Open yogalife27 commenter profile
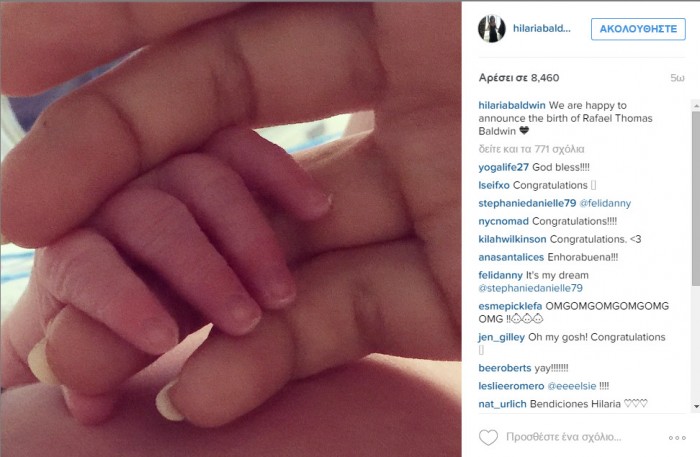 [503, 167]
